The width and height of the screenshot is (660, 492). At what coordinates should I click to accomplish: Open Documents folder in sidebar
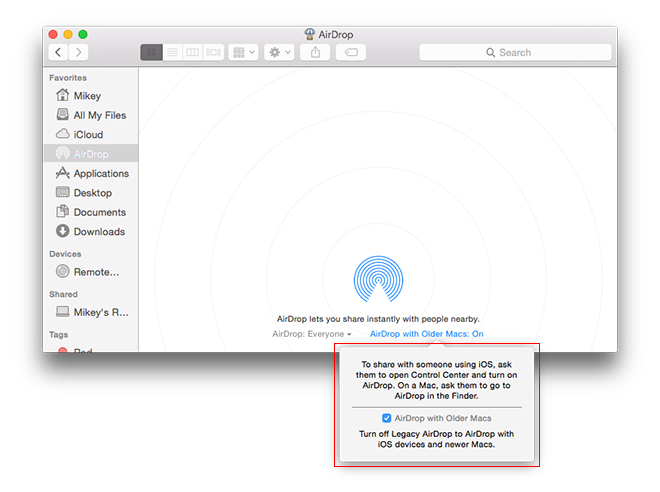[91, 212]
